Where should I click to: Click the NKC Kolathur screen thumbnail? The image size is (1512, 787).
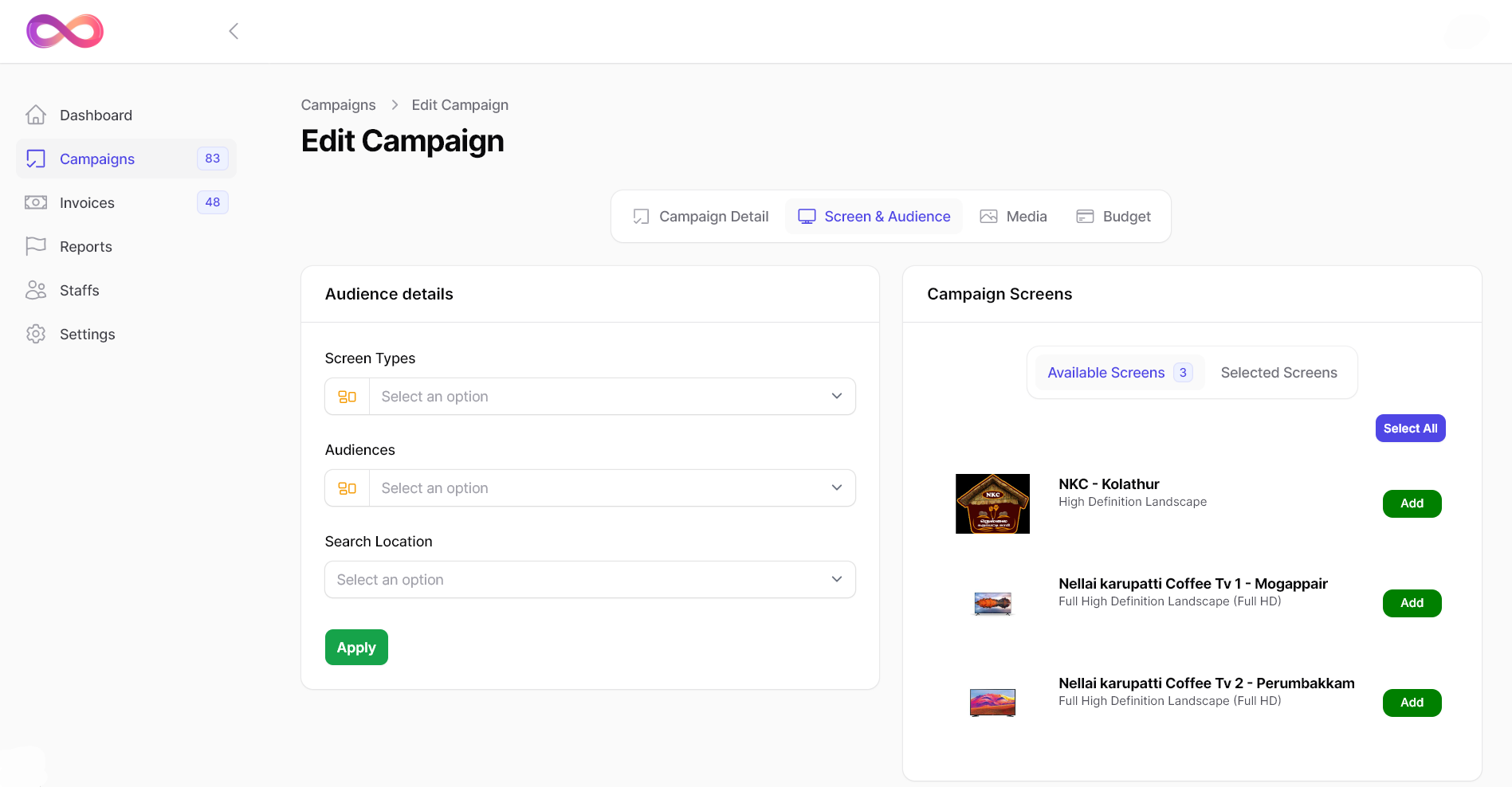click(x=992, y=503)
